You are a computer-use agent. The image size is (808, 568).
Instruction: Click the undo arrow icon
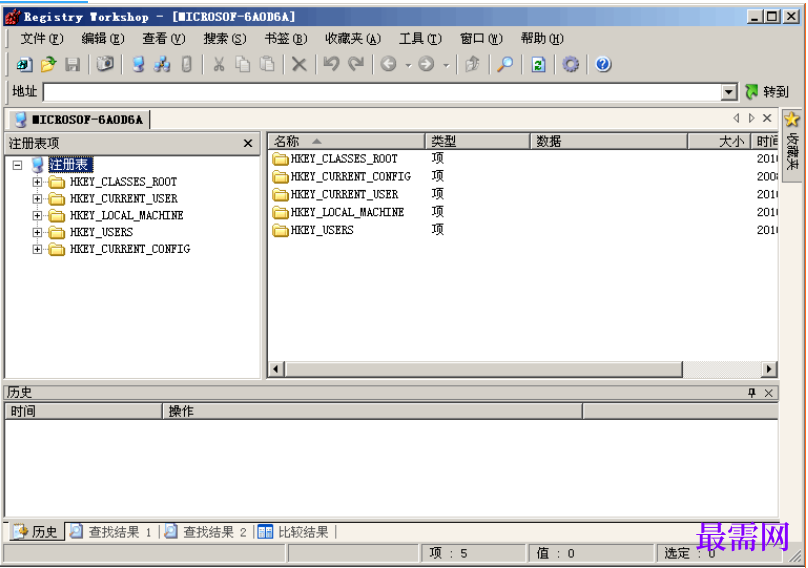coord(331,64)
